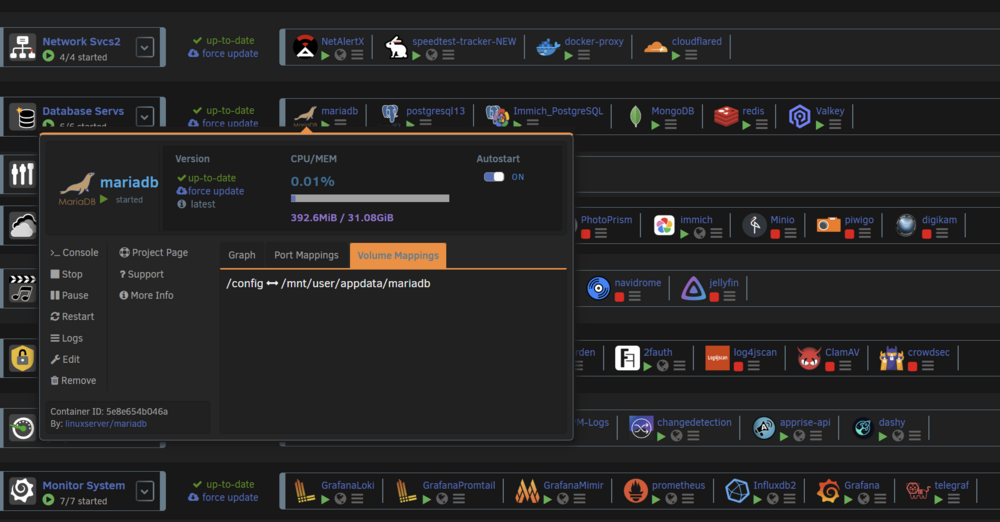Image resolution: width=1000 pixels, height=522 pixels.
Task: Click the Monitor System folder icon
Action: (x=22, y=491)
